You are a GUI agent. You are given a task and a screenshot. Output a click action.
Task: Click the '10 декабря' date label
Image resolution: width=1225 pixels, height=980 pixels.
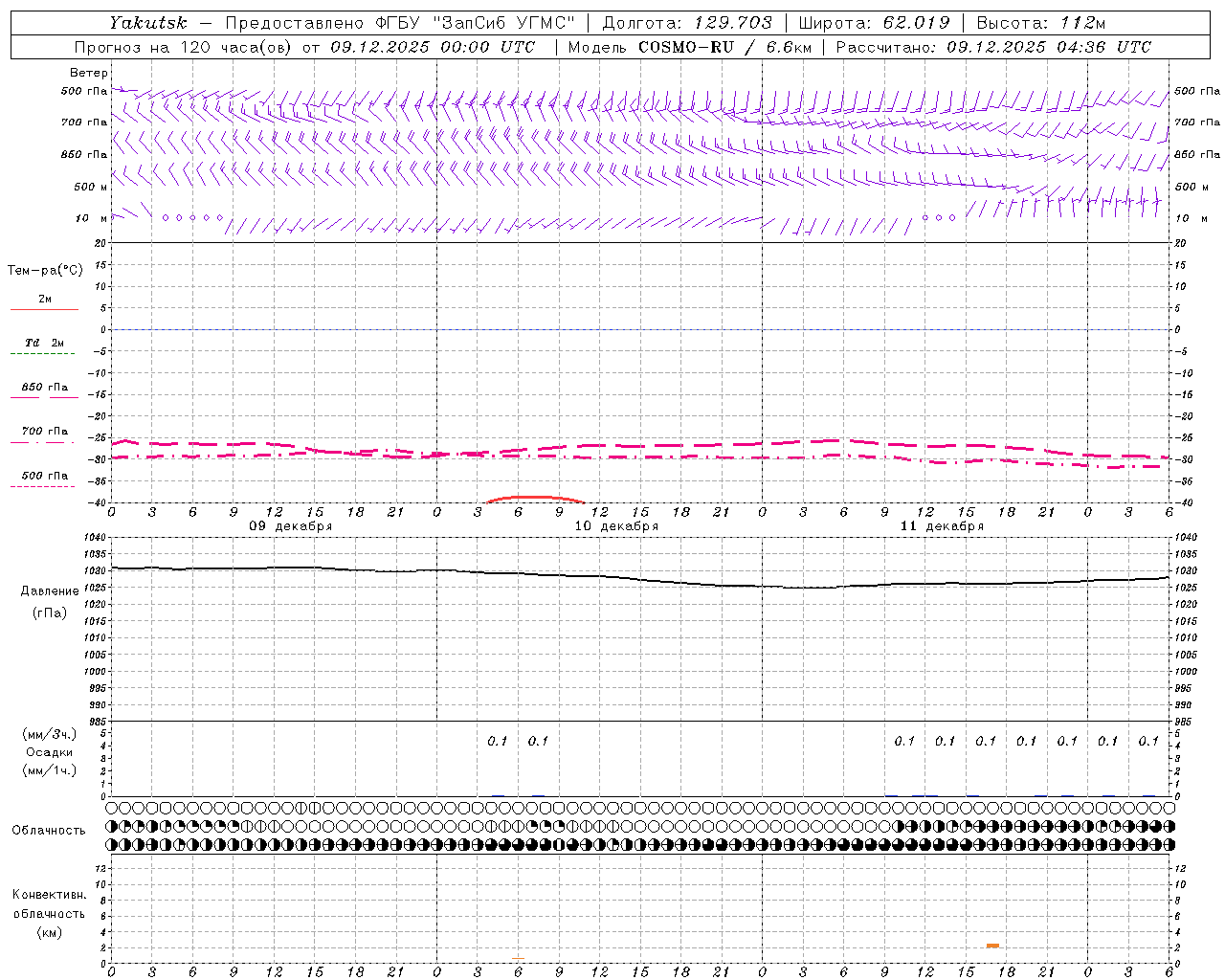point(616,526)
